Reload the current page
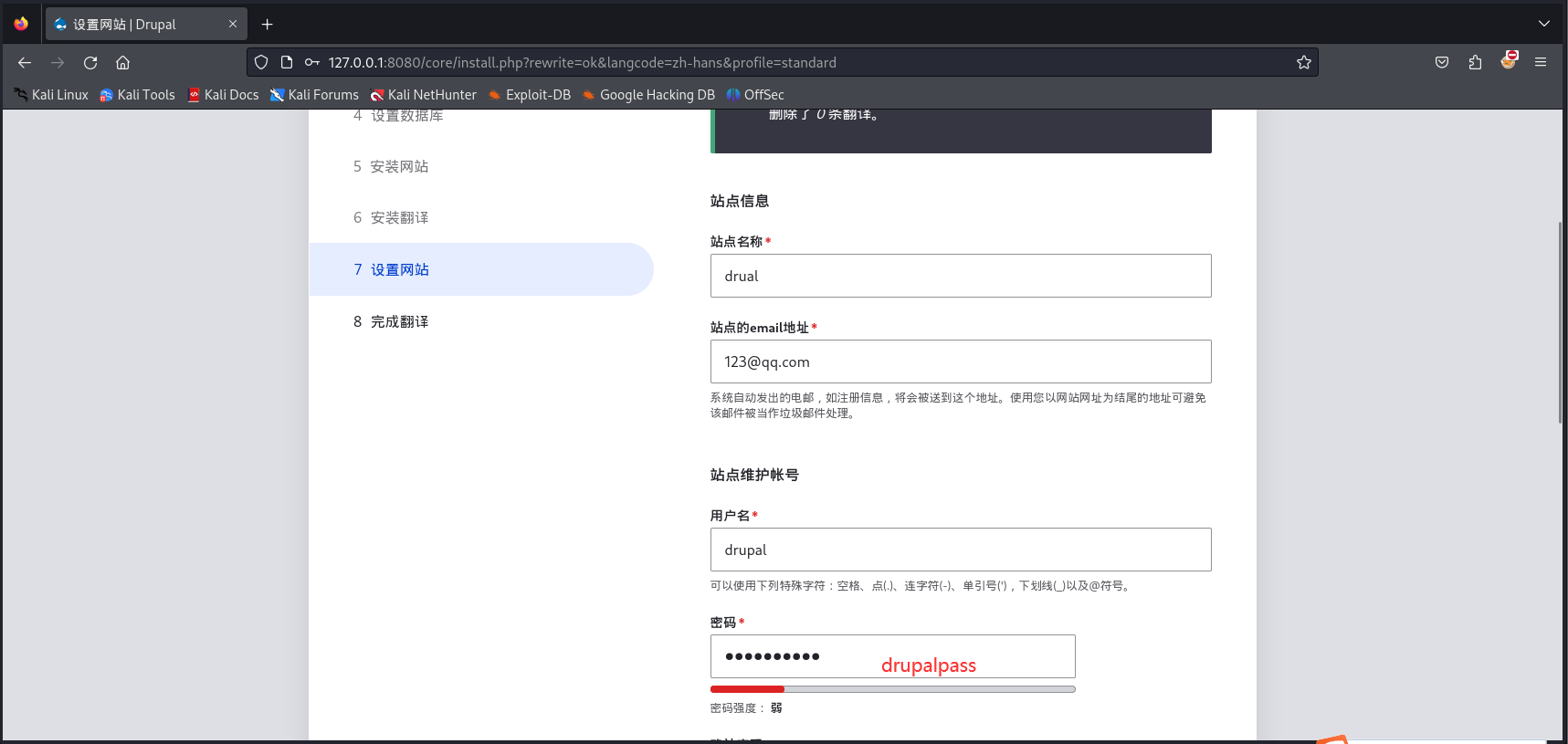Screen dimensions: 1568x744 [90, 62]
